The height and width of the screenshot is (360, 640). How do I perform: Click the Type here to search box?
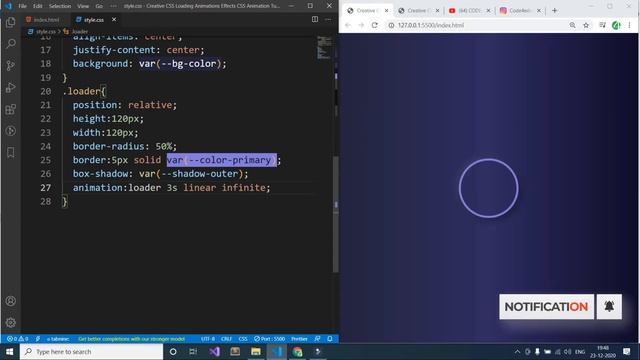coord(91,351)
